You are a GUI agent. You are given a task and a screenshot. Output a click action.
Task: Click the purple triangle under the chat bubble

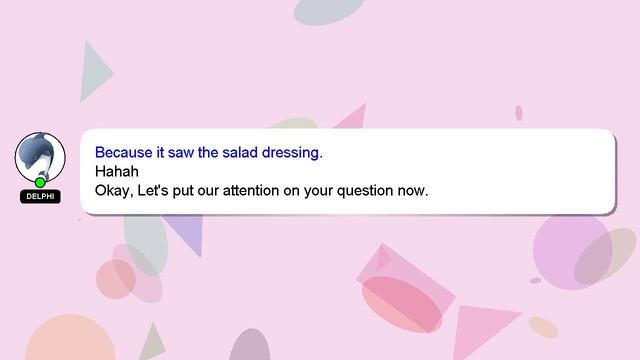tap(188, 233)
